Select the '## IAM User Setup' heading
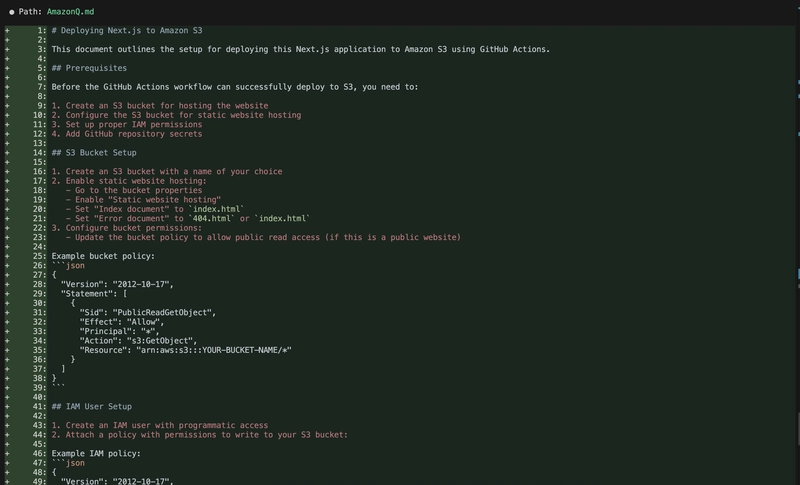The image size is (800, 485). click(91, 407)
